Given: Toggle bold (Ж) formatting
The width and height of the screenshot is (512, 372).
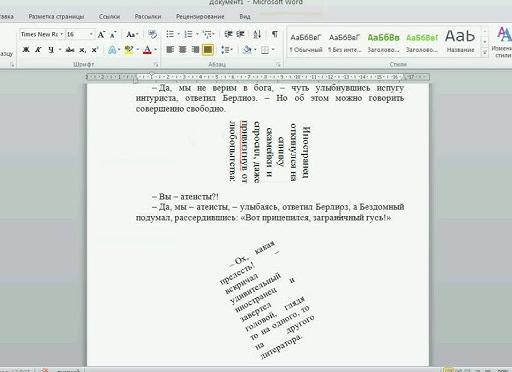Looking at the screenshot, I should pos(26,50).
